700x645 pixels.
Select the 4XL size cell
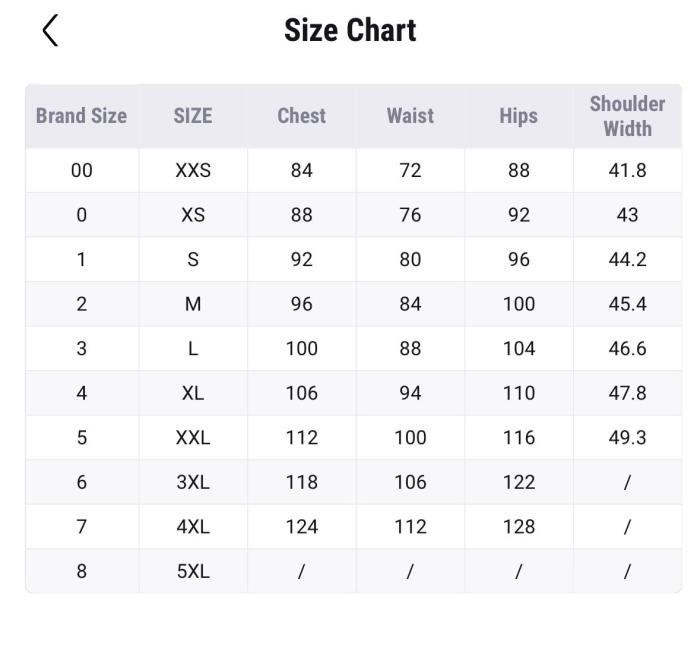[193, 527]
